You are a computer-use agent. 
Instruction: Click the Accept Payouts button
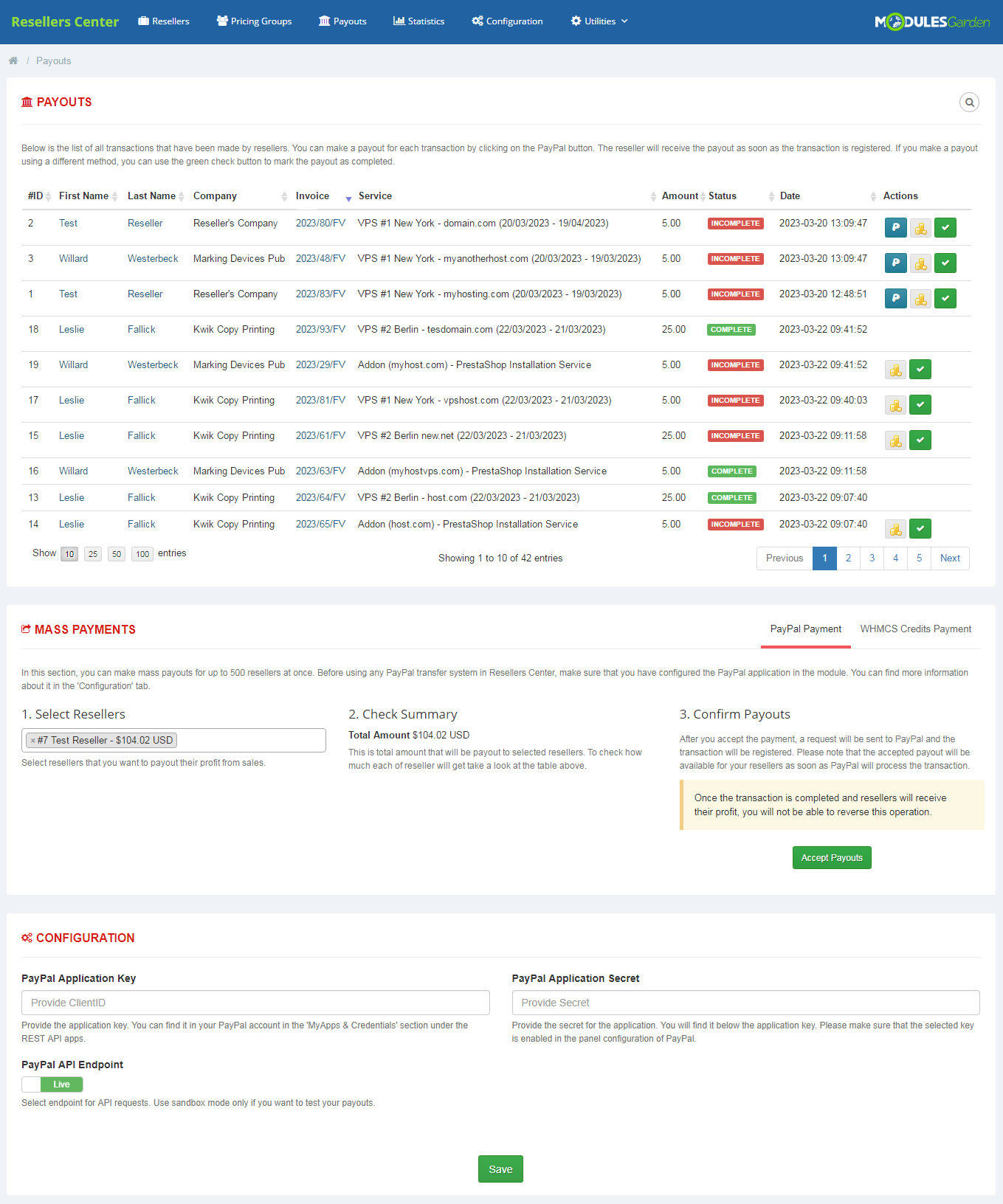pos(832,858)
